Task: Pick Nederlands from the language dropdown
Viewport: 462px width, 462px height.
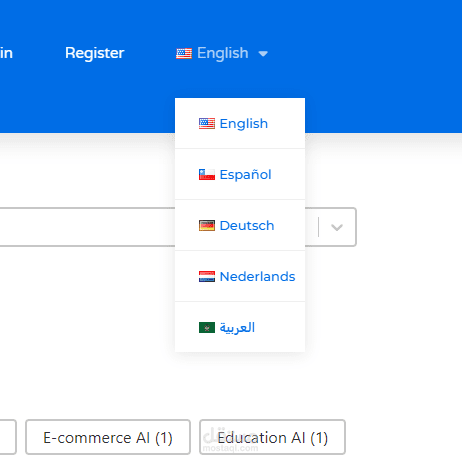Action: [240, 276]
